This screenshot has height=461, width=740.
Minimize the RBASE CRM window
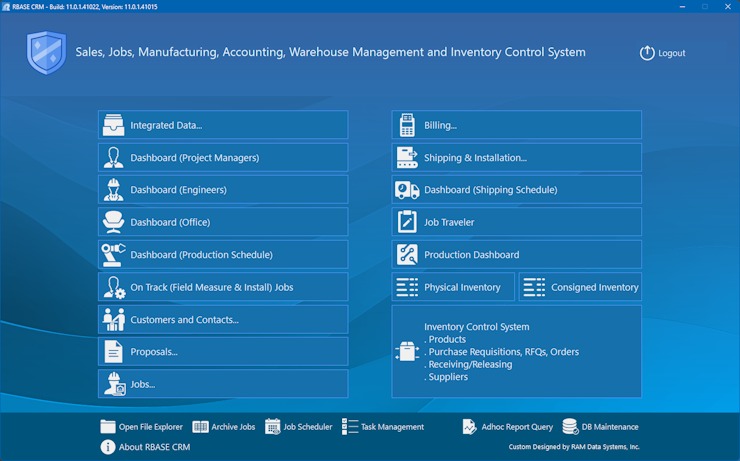tap(682, 7)
